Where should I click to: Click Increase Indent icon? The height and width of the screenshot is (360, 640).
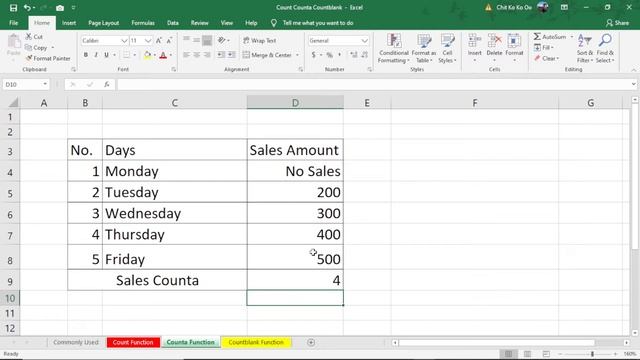(231, 55)
